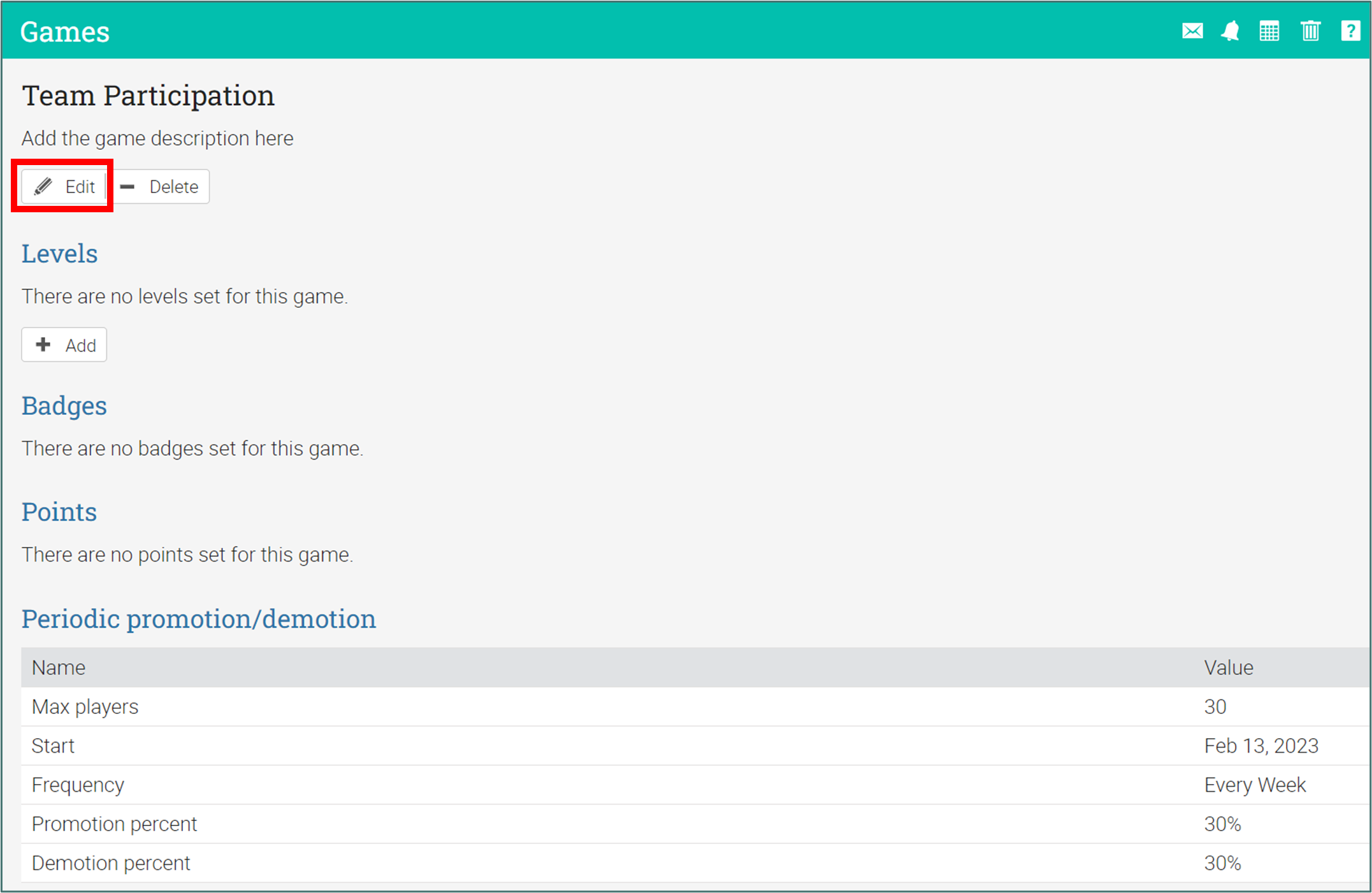The width and height of the screenshot is (1372, 893).
Task: Open the Periodic promotion/demotion heading
Action: pyautogui.click(x=198, y=619)
